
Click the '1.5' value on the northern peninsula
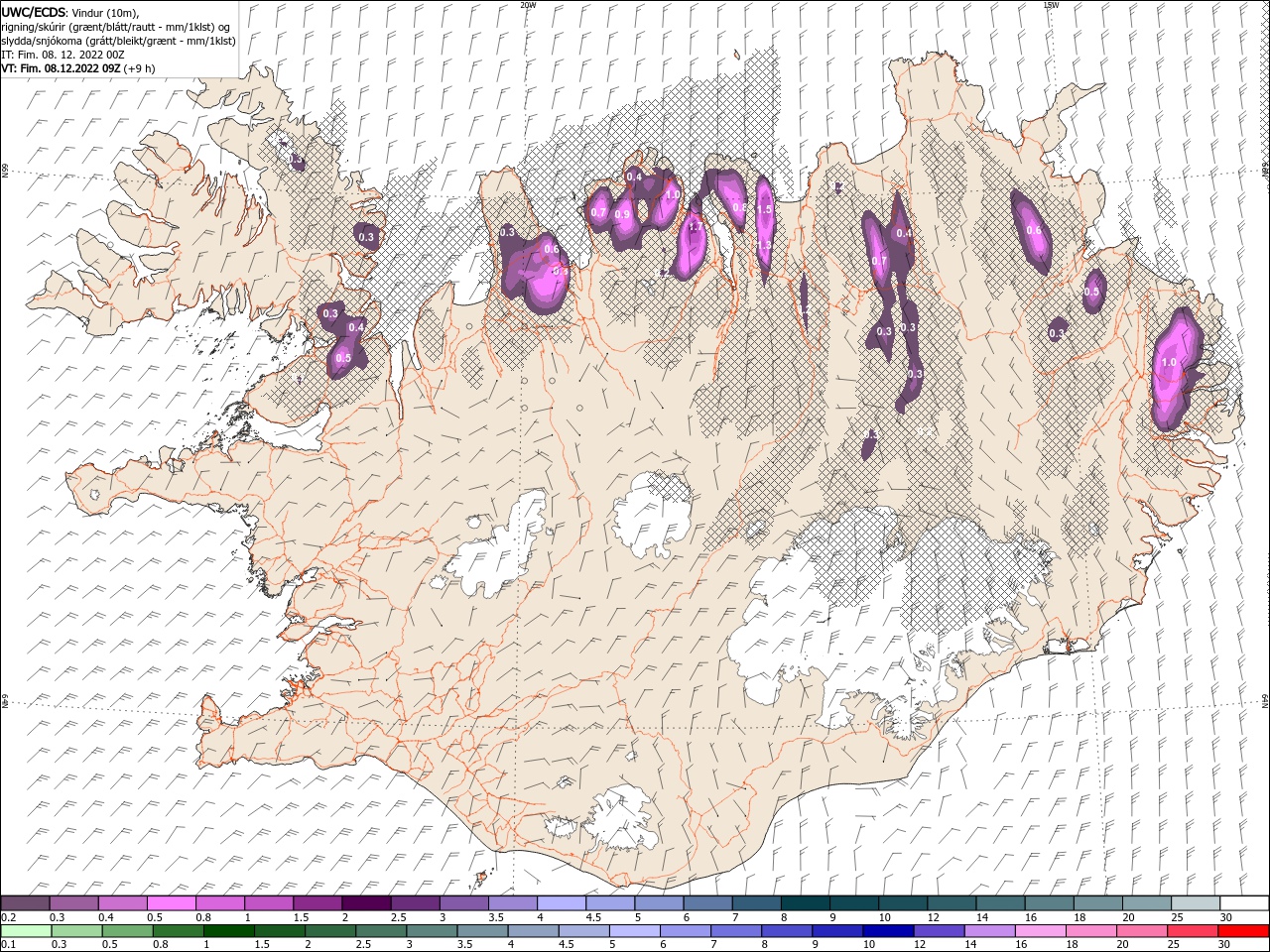[764, 209]
